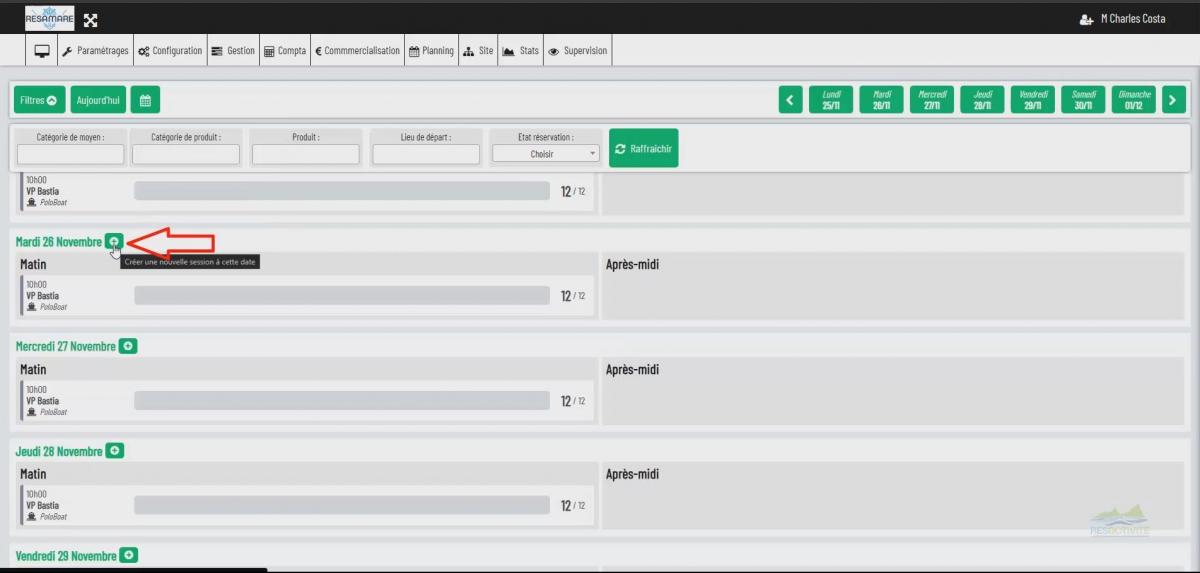This screenshot has width=1200, height=573.
Task: Open the Stats menu
Action: click(520, 51)
